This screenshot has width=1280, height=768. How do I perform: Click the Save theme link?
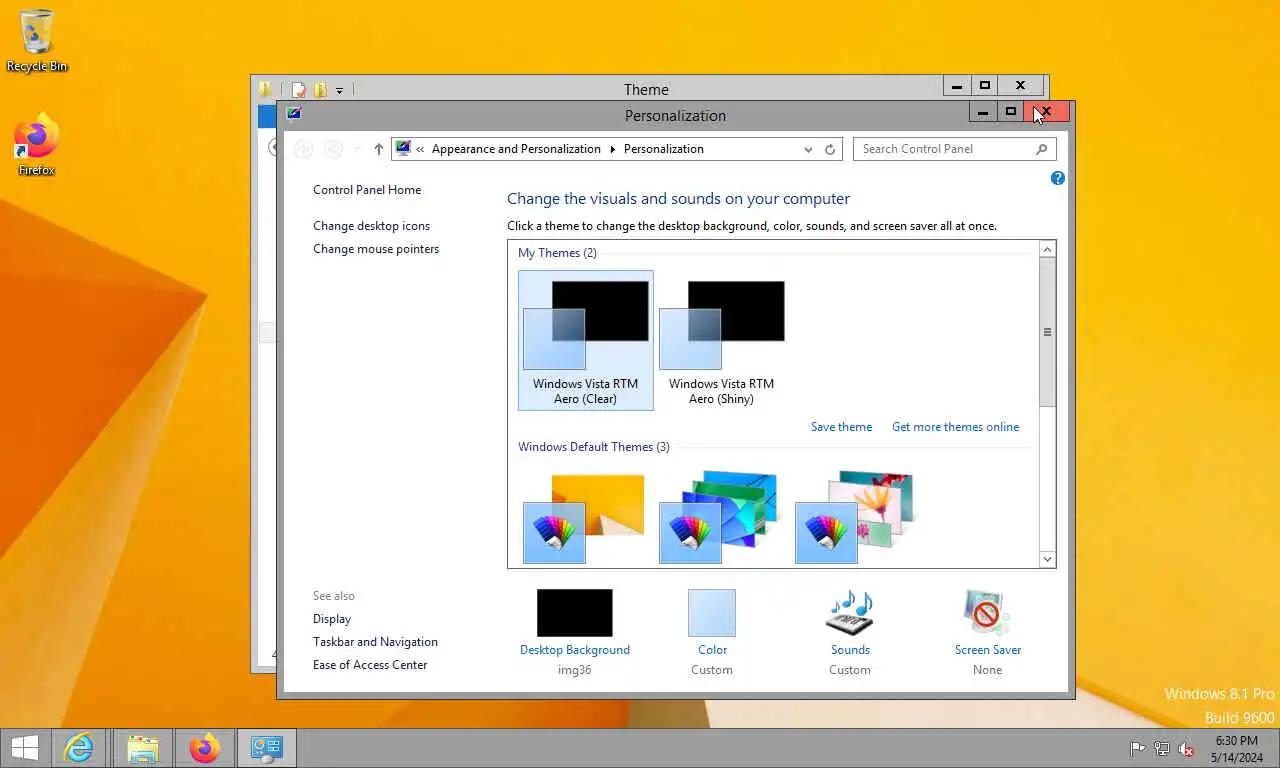[x=841, y=427]
